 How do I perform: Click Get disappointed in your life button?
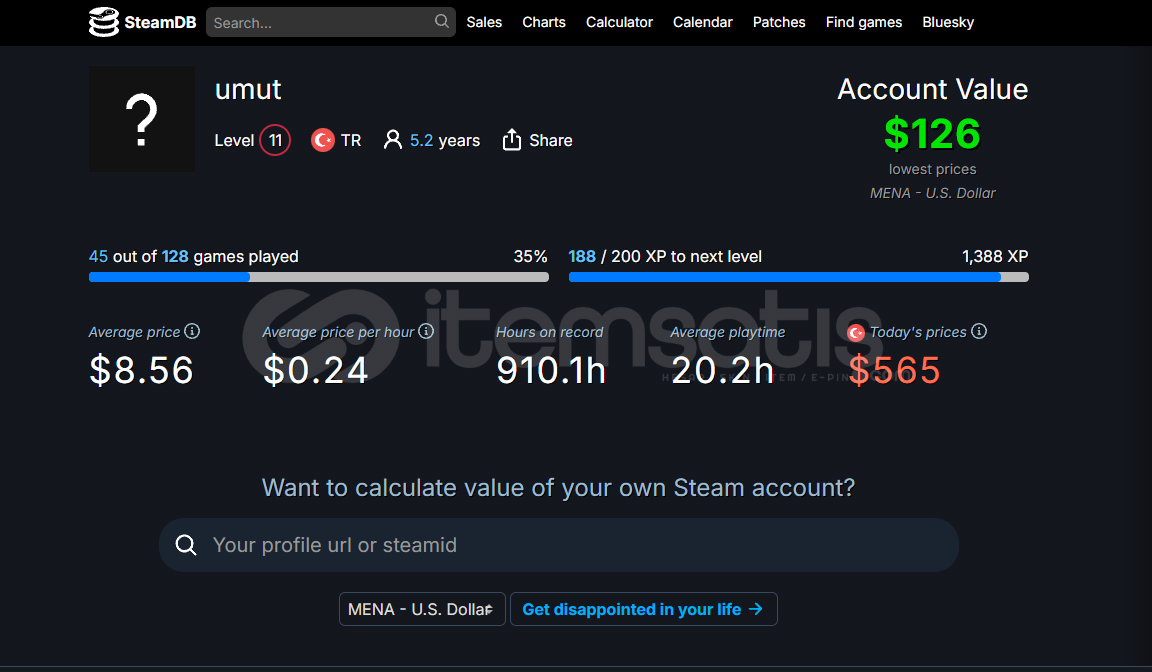(x=644, y=609)
